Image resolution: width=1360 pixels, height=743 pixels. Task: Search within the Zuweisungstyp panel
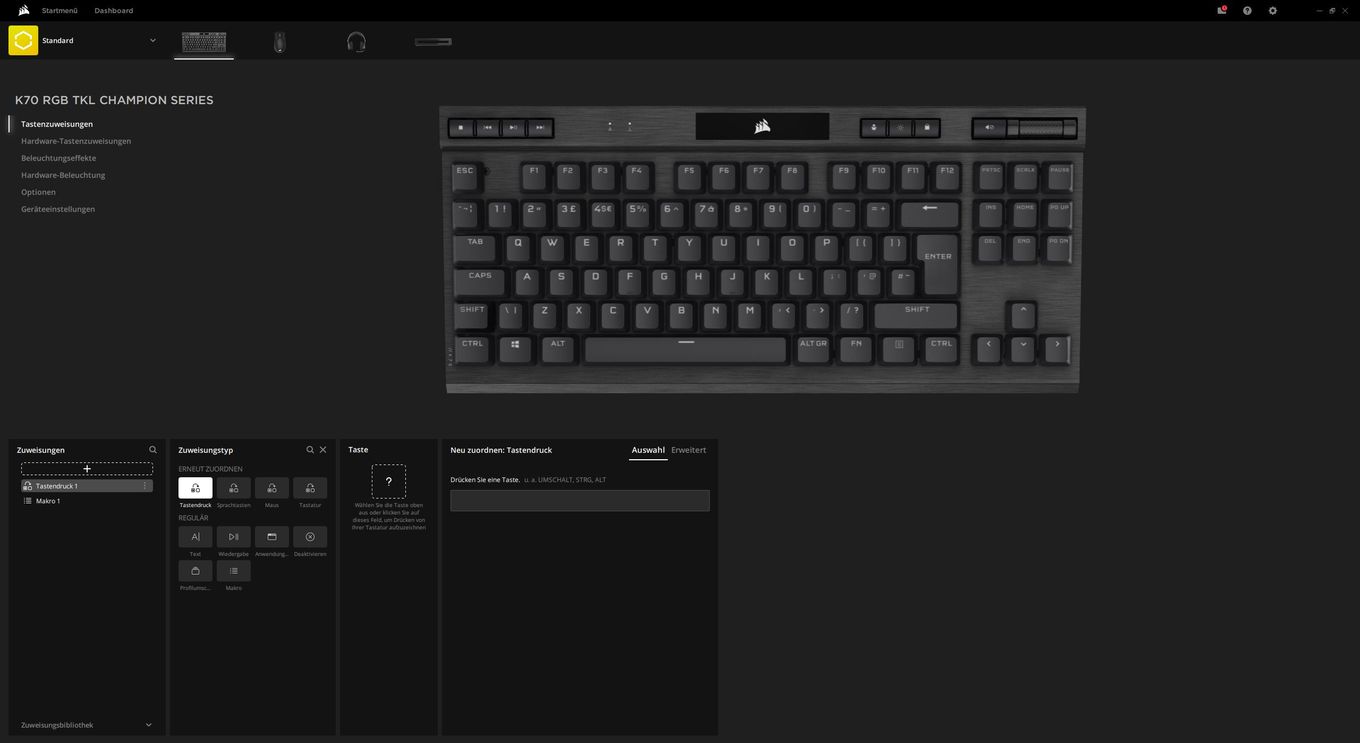pos(310,450)
